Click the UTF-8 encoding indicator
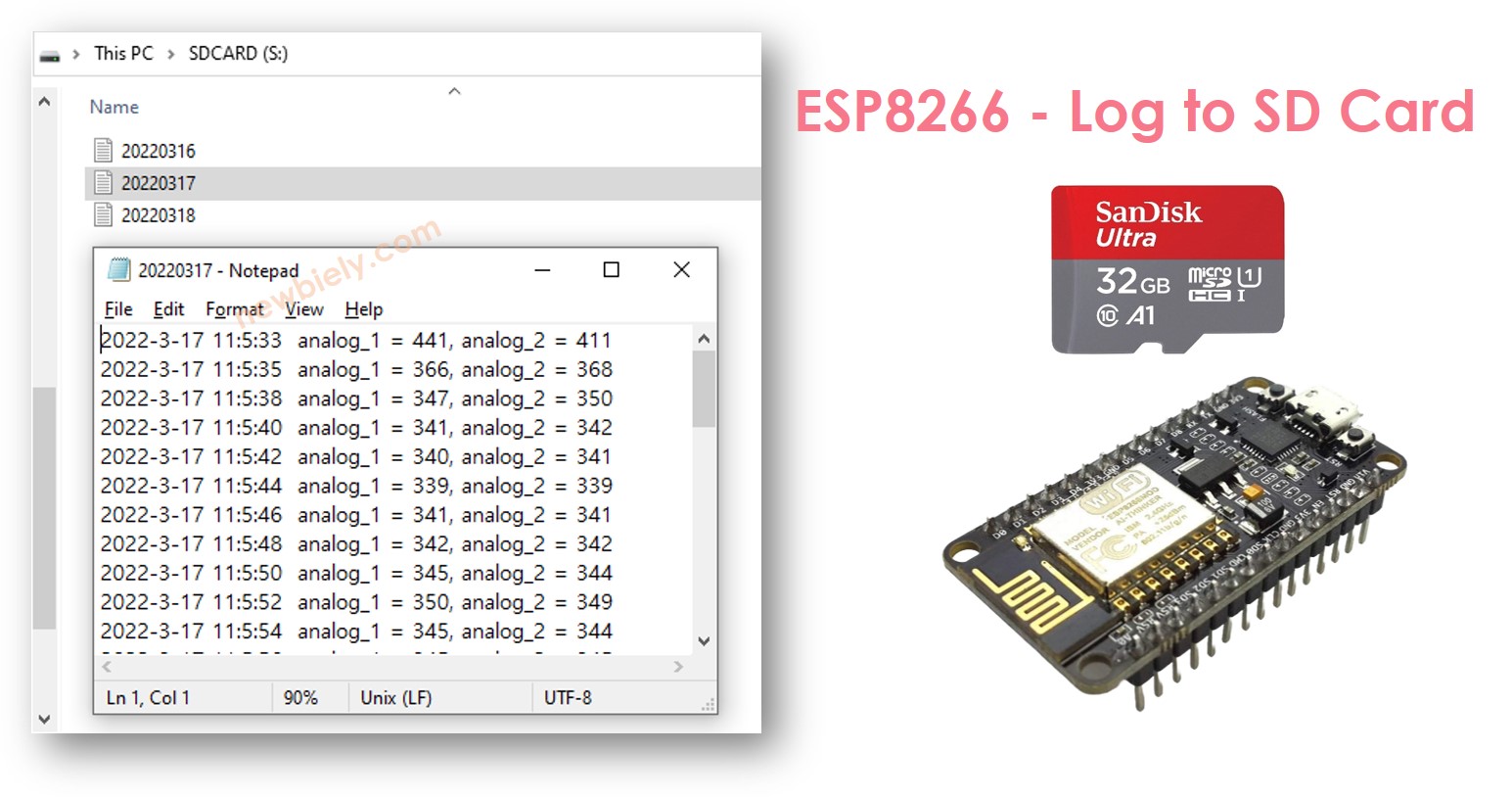 coord(568,697)
